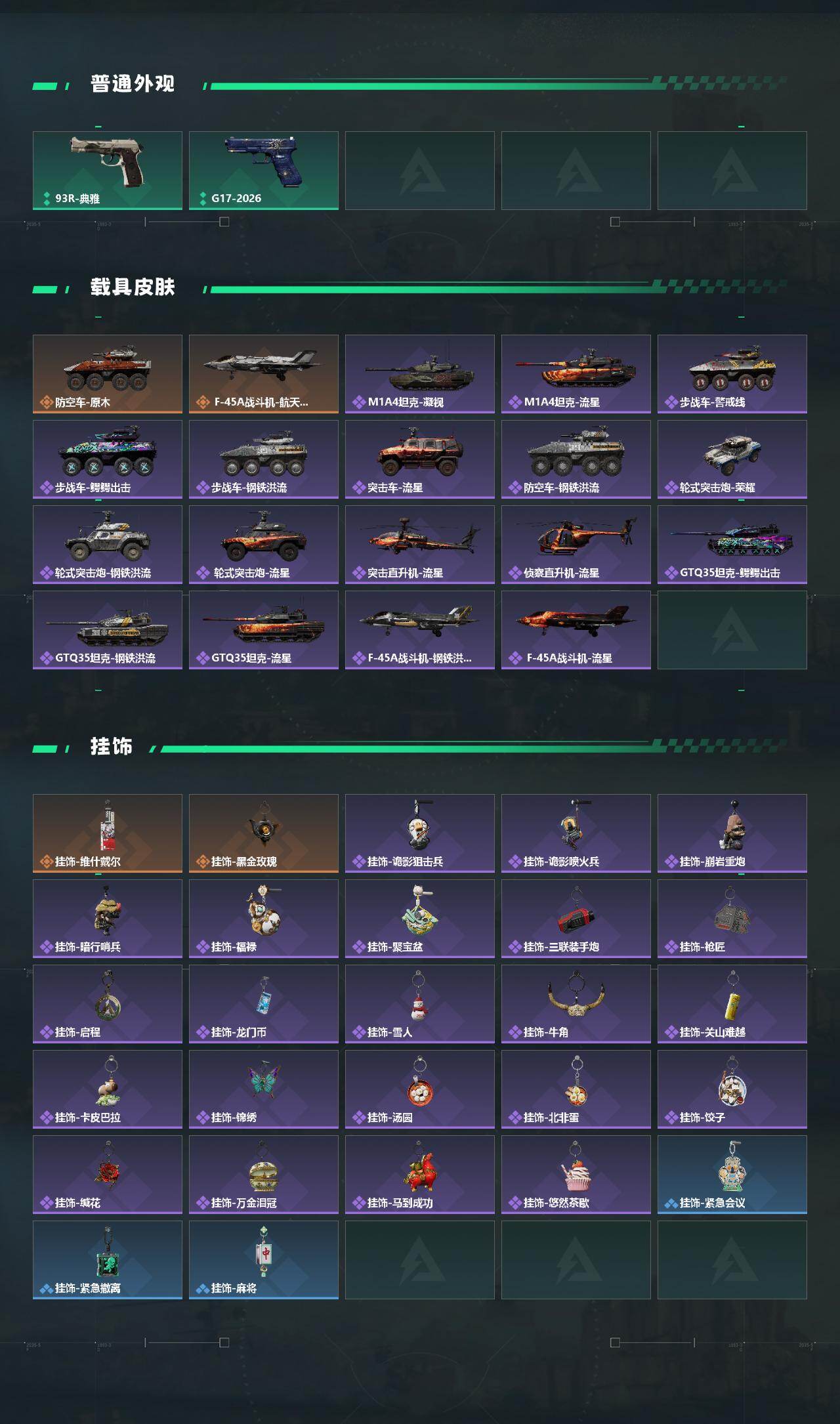Screen dimensions: 840x1424
Task: Click the GTQ35坦克-鳄鳄出击 tank card
Action: (x=732, y=545)
